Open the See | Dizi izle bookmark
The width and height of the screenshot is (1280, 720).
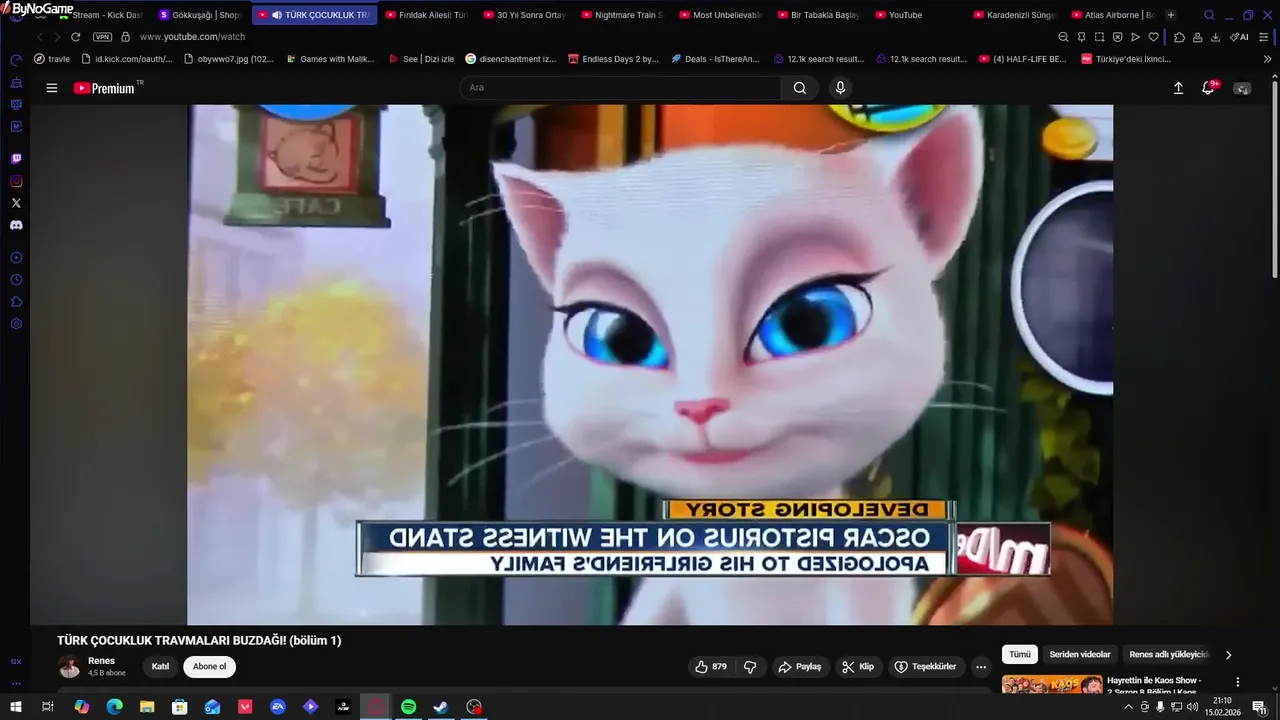(421, 59)
